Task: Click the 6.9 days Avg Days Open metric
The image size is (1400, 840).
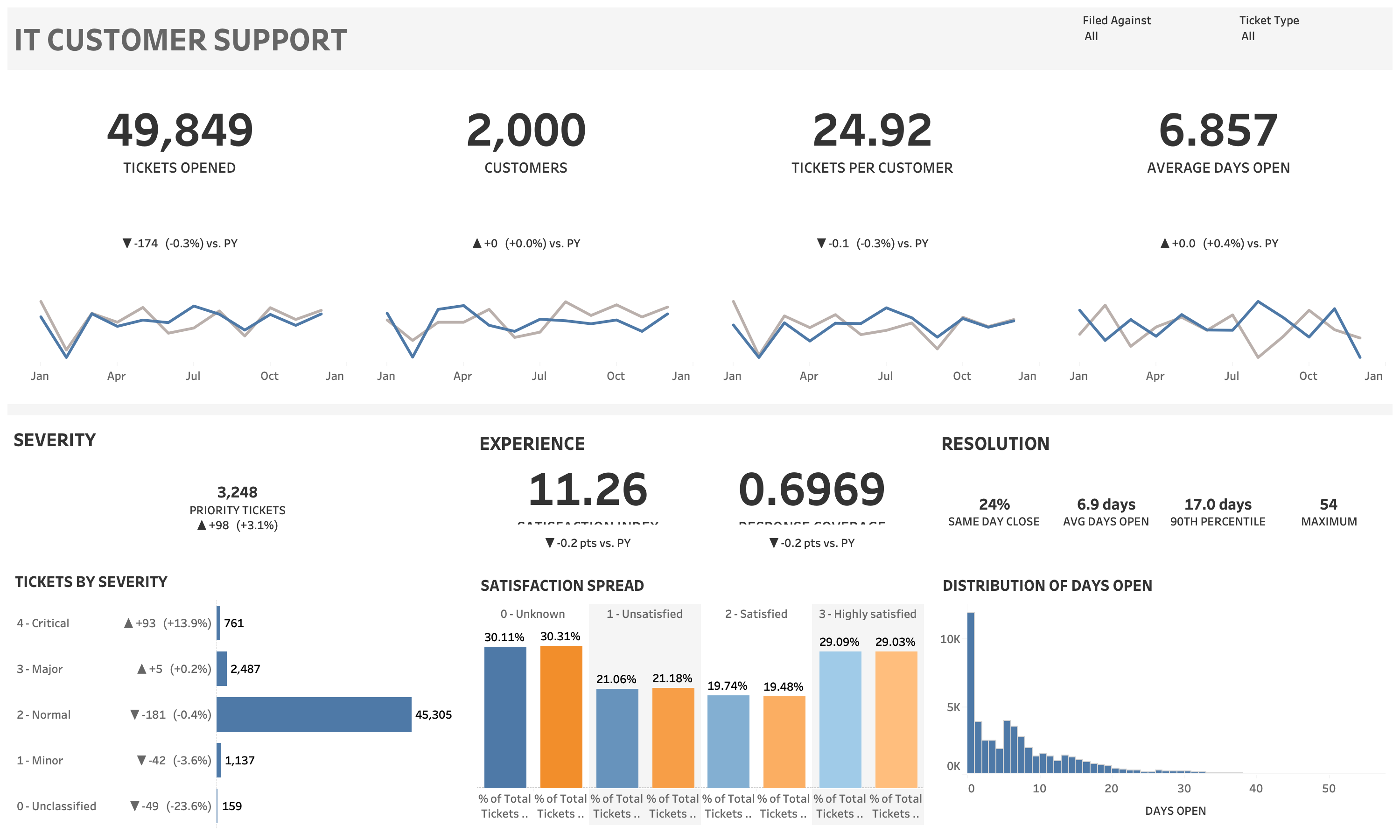Action: 1106,512
